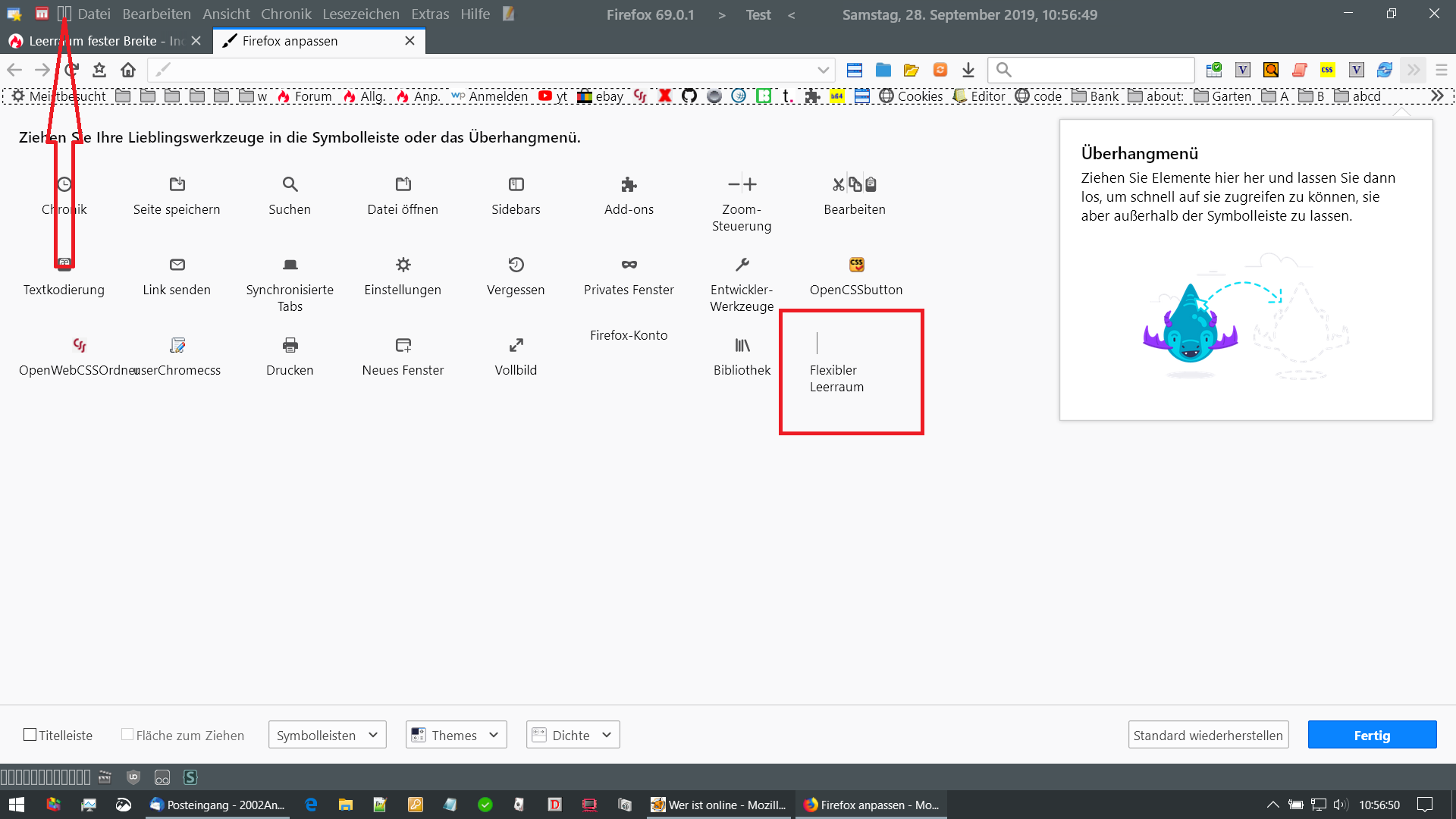Click the Seite speichern icon

(x=177, y=184)
